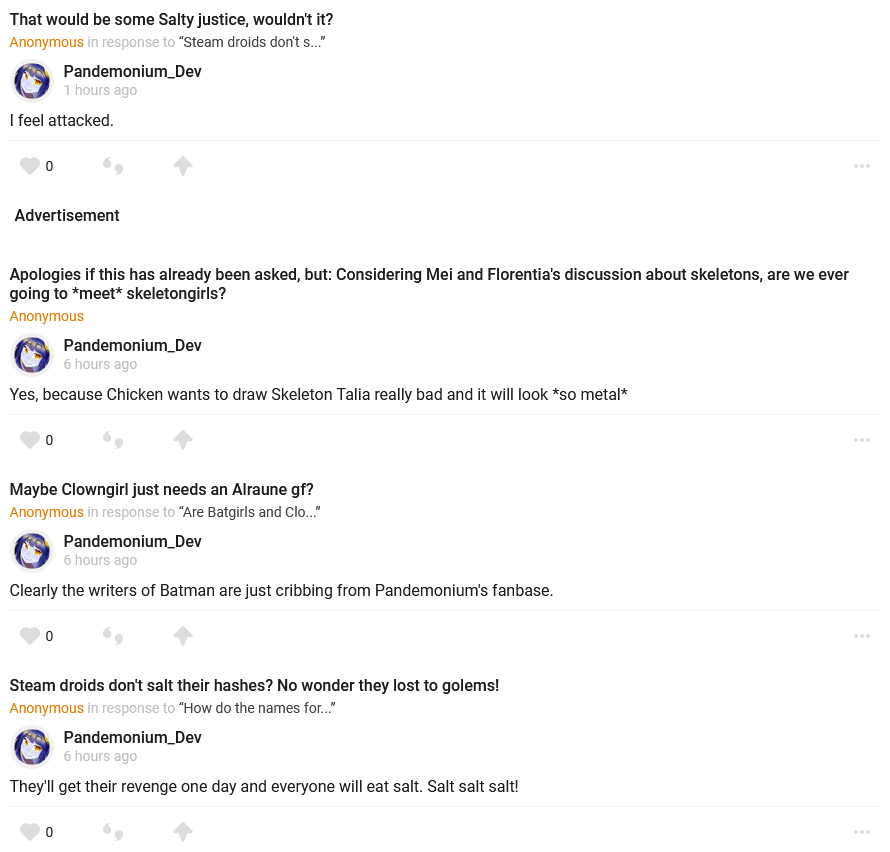Click the Pandemonium_Dev avatar on the skeletongirls question
The height and width of the screenshot is (852, 890).
pos(32,355)
